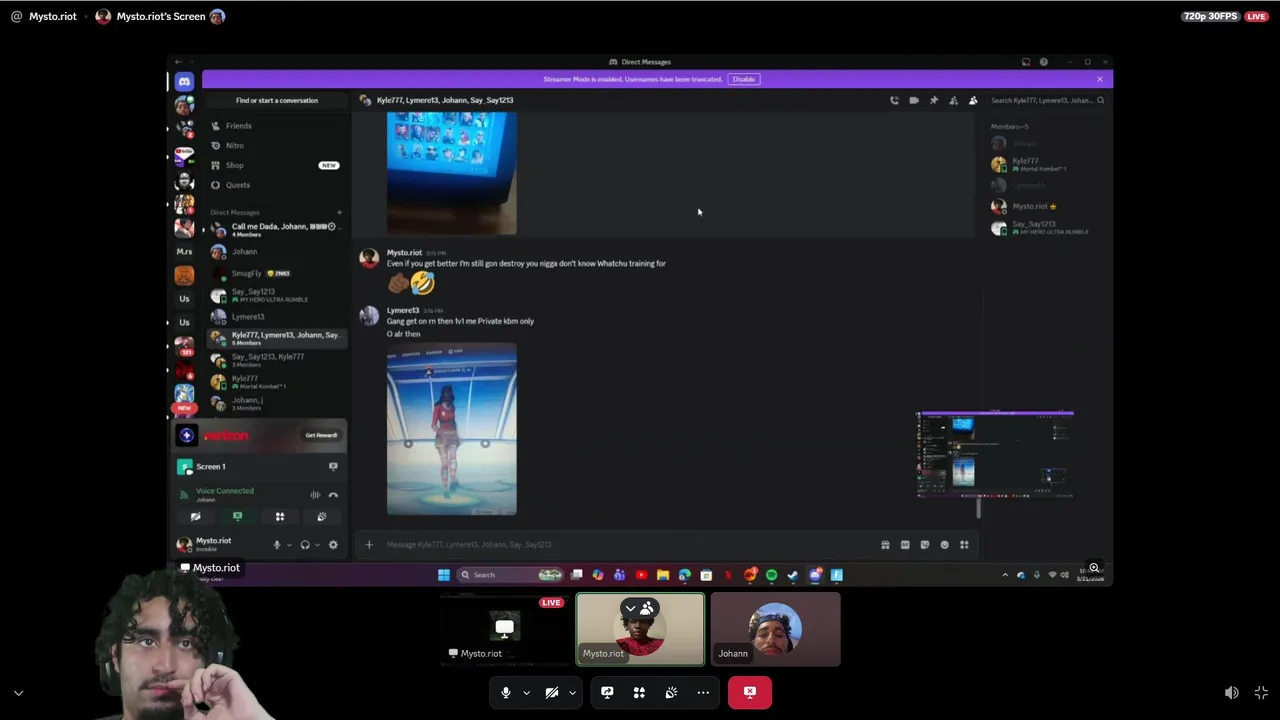Open the activities button in the voice panel

[280, 517]
